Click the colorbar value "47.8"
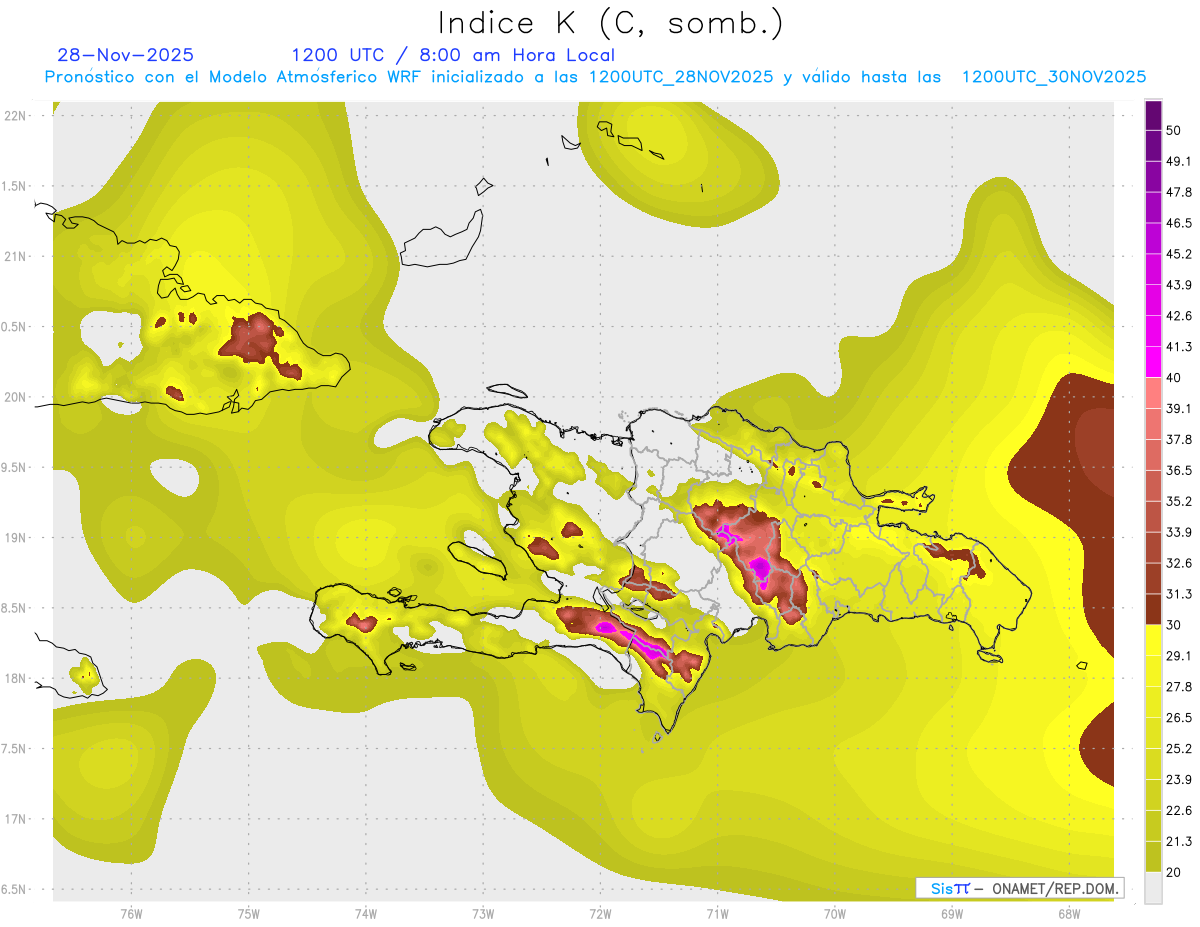The width and height of the screenshot is (1200, 927). pos(1179,192)
